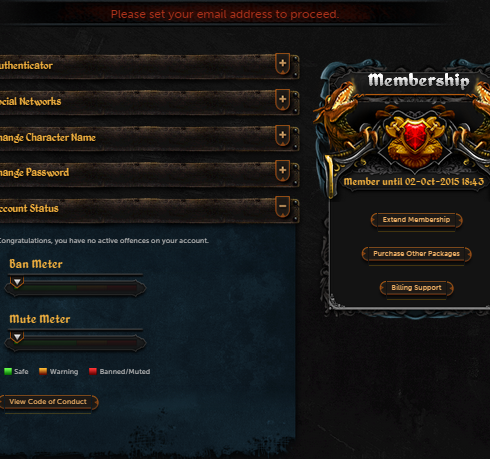Select the Social Networks header label
Viewport: 490px width, 459px height.
click(x=30, y=101)
